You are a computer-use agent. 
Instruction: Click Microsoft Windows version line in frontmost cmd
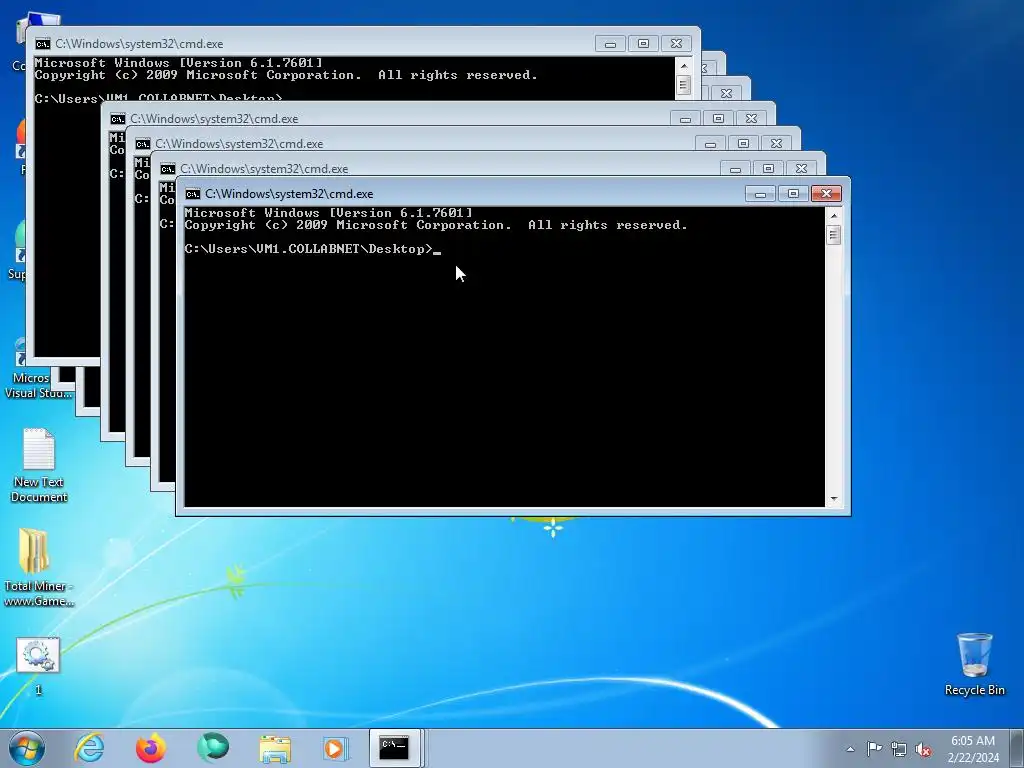tap(328, 213)
